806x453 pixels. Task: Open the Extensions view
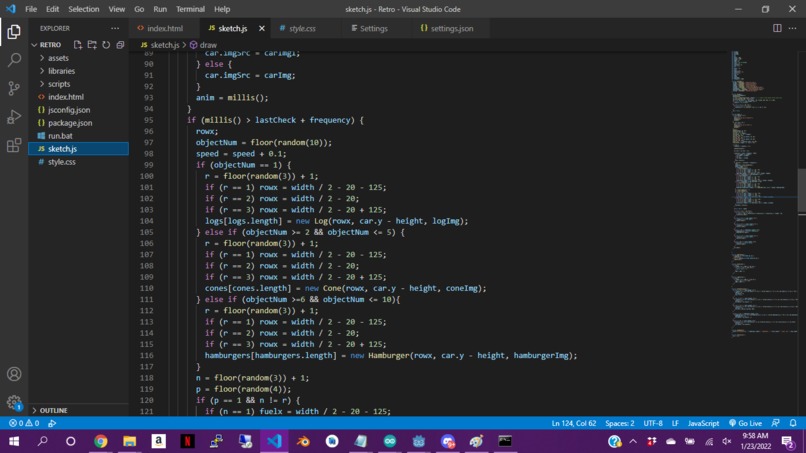click(14, 145)
